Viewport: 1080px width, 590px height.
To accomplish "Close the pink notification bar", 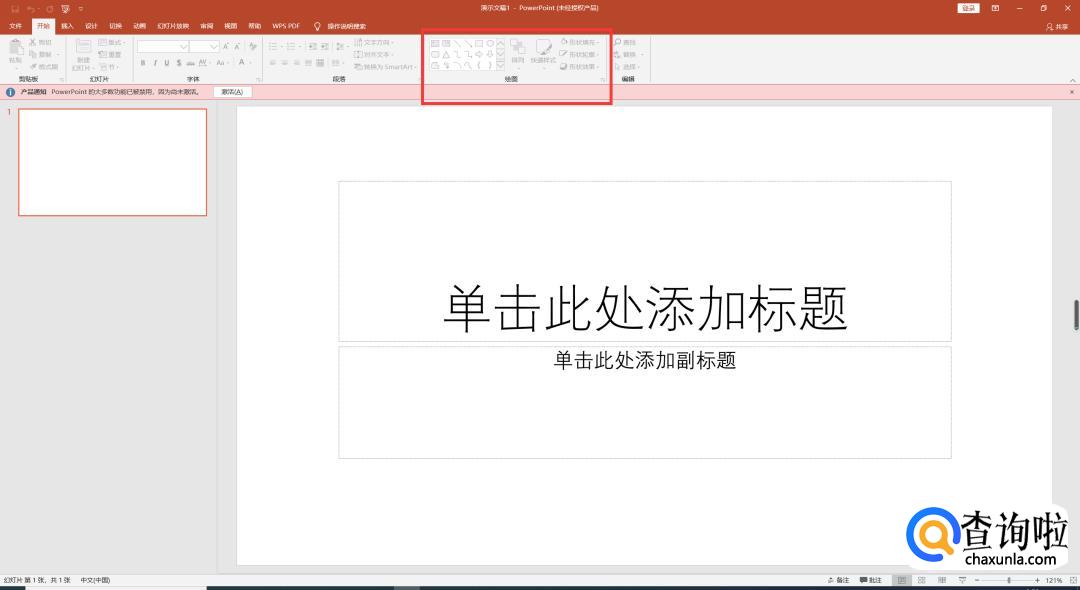I will (x=1072, y=92).
